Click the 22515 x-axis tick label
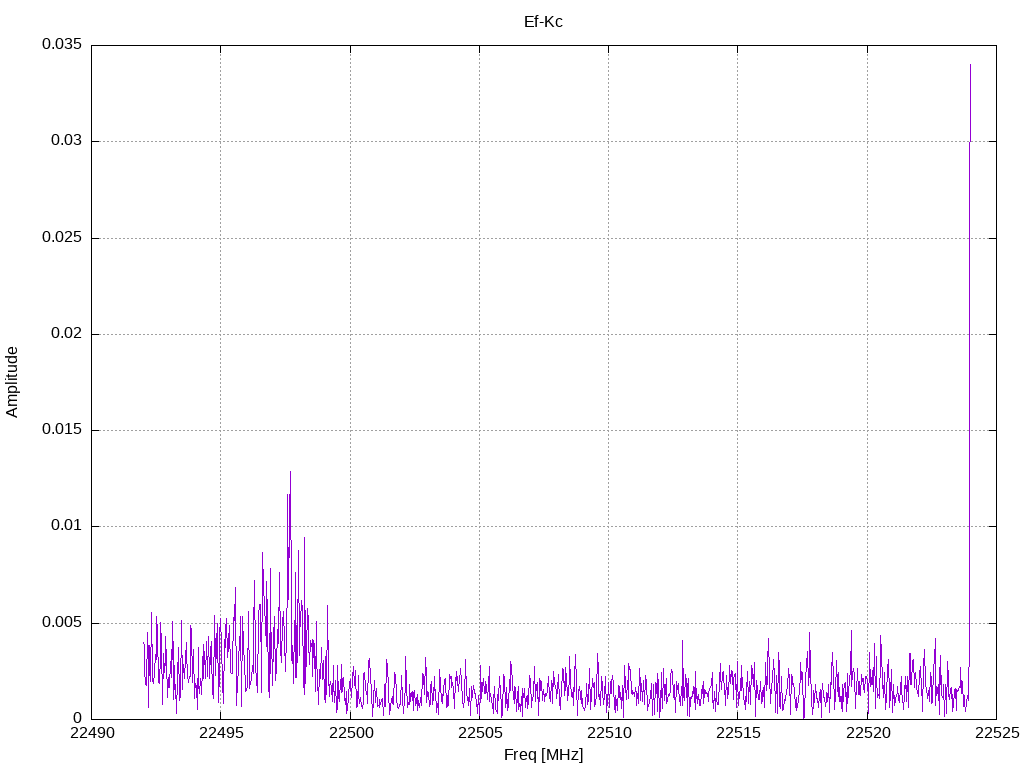This screenshot has width=1024, height=768. [x=739, y=733]
